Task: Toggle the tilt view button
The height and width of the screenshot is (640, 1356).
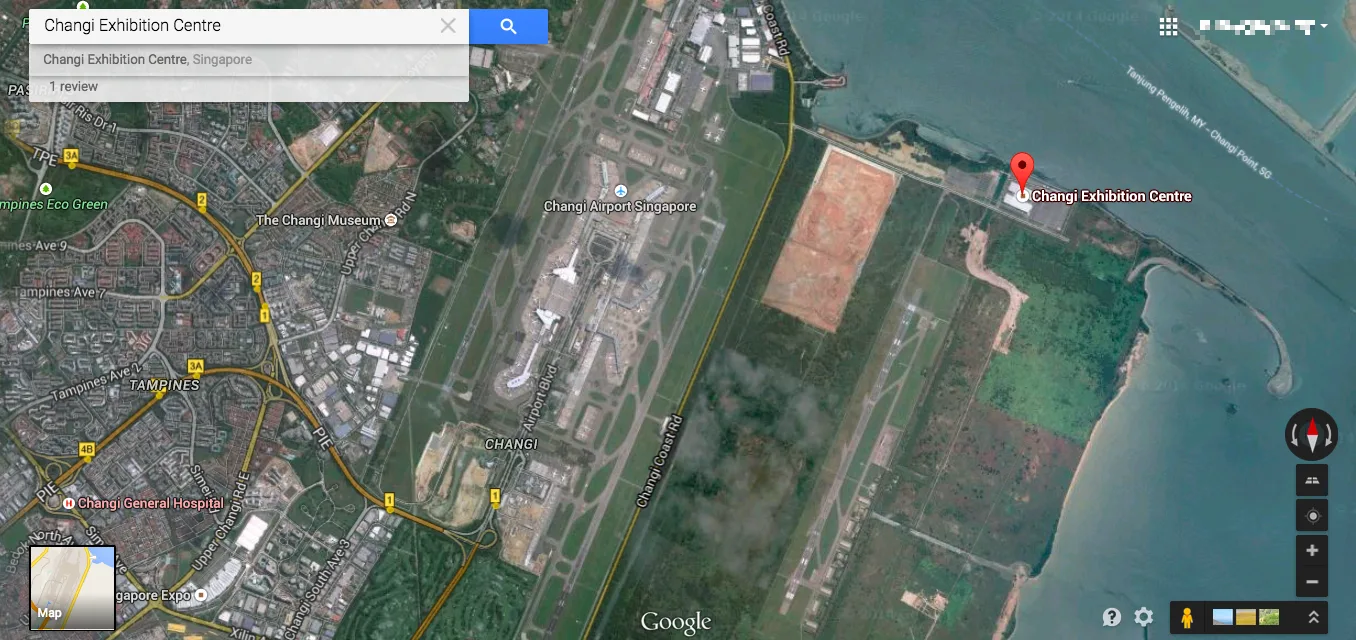Action: tap(1311, 481)
